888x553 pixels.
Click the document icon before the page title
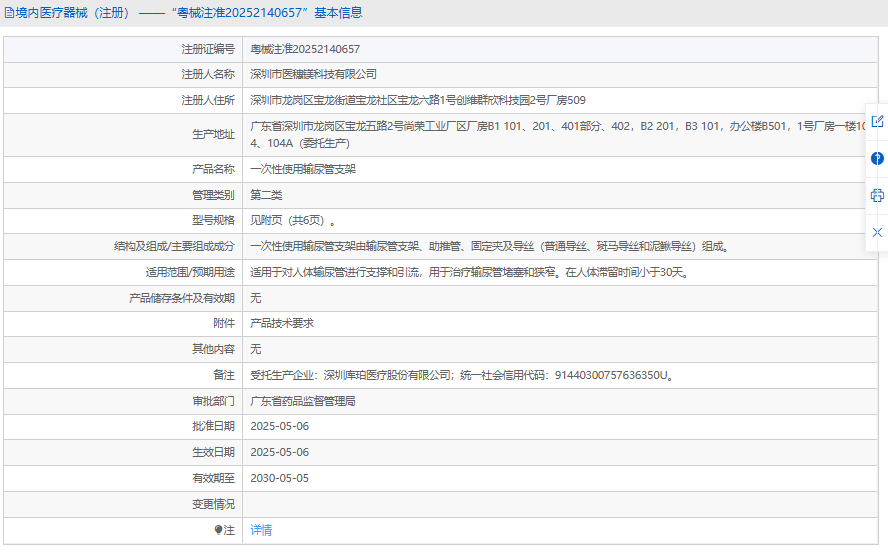(9, 12)
